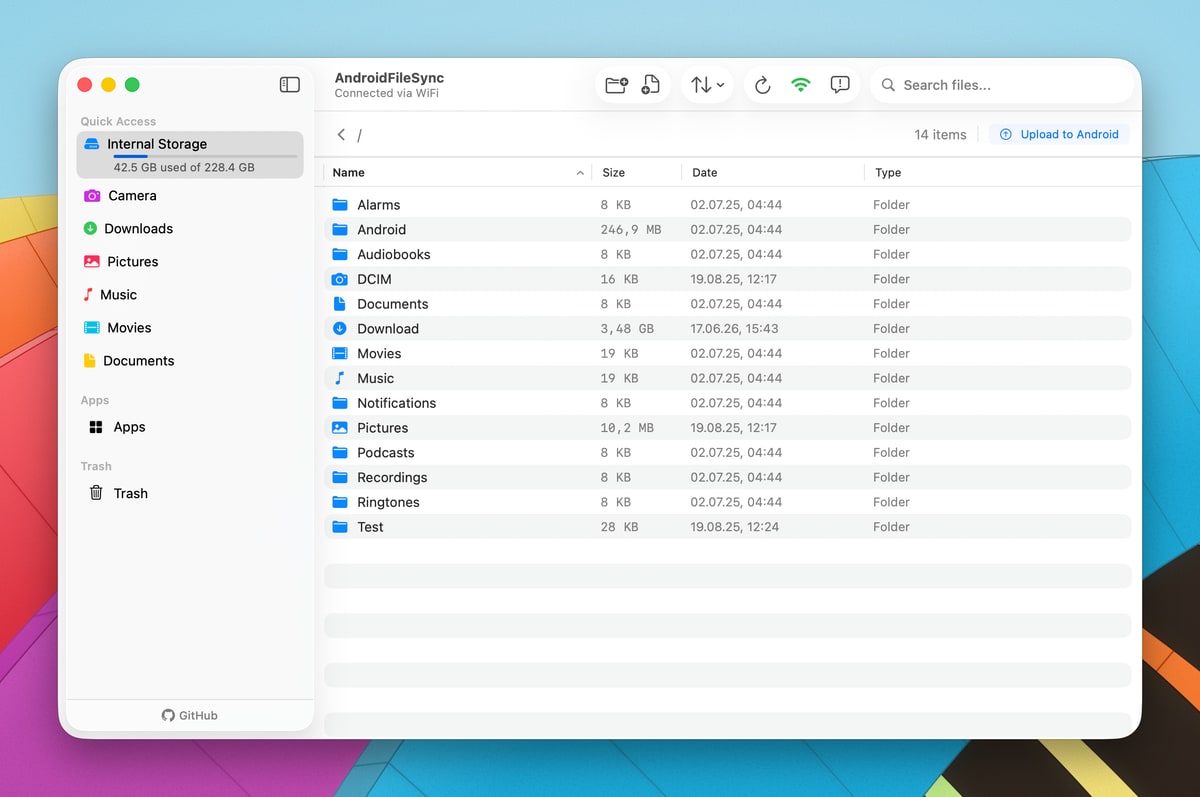Screen dimensions: 1200x797
Task: Sort by the Name column header
Action: [x=457, y=173]
